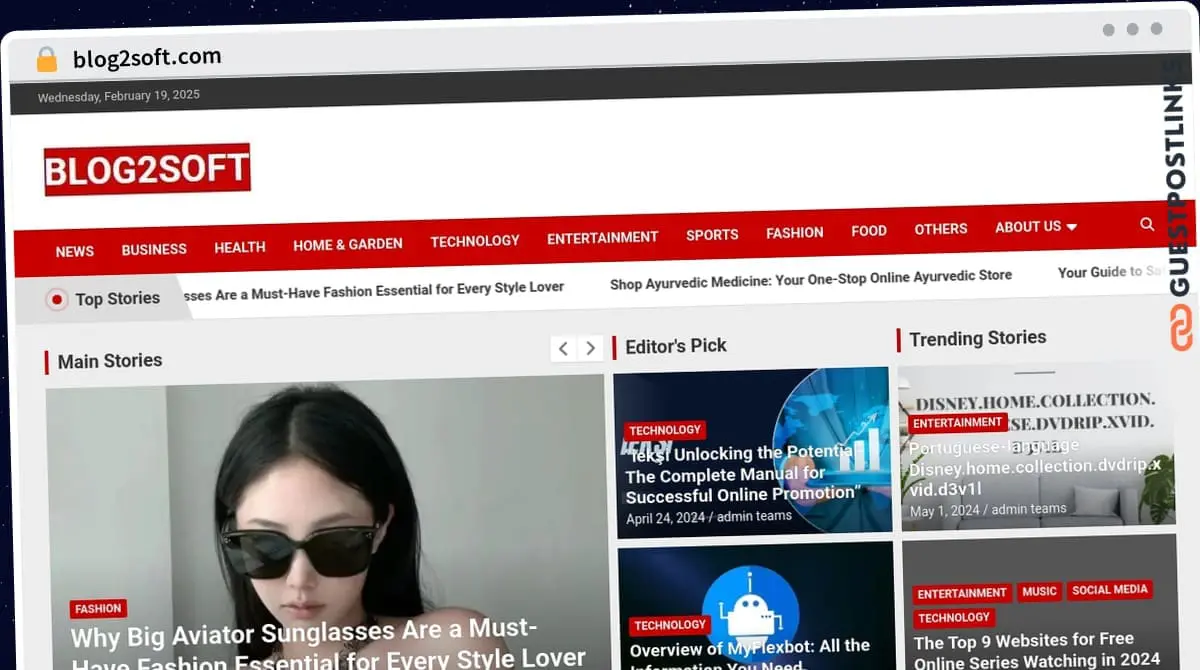Click Technology tag on MyFlexbot article

(670, 625)
